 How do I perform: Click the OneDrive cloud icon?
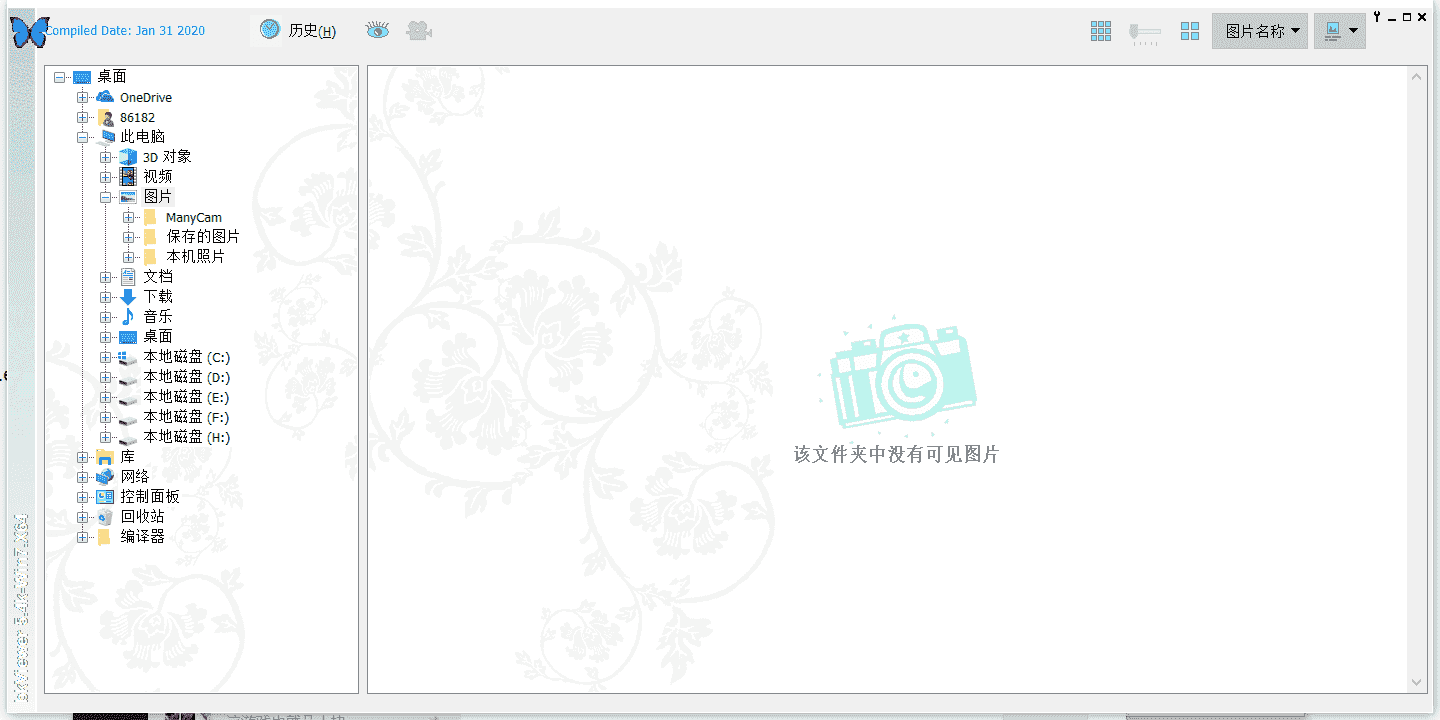pyautogui.click(x=105, y=97)
